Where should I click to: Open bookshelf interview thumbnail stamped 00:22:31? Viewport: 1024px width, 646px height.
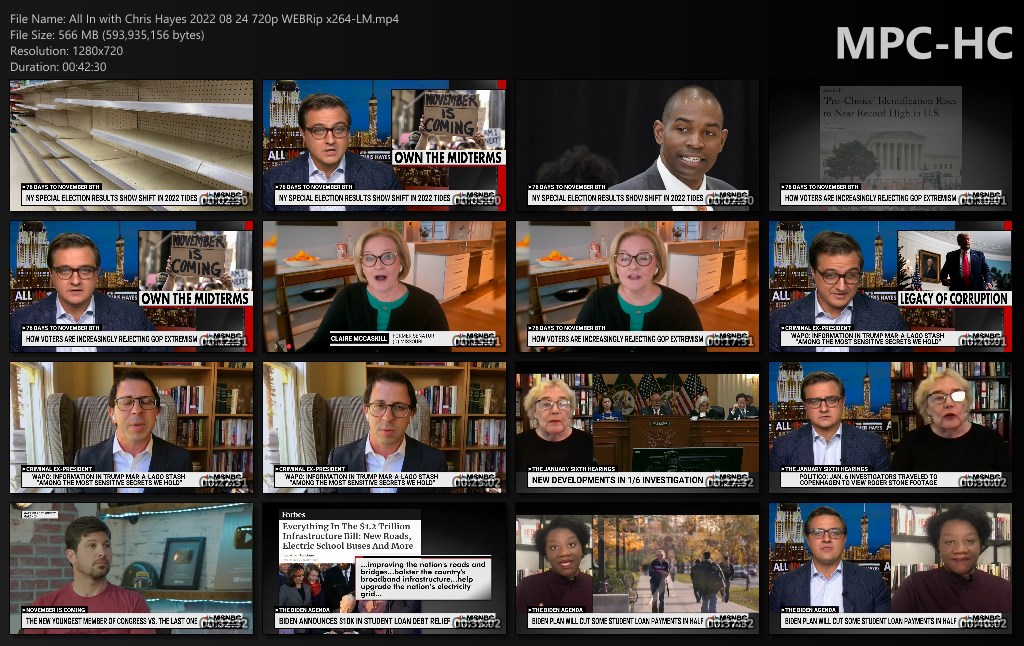point(131,427)
